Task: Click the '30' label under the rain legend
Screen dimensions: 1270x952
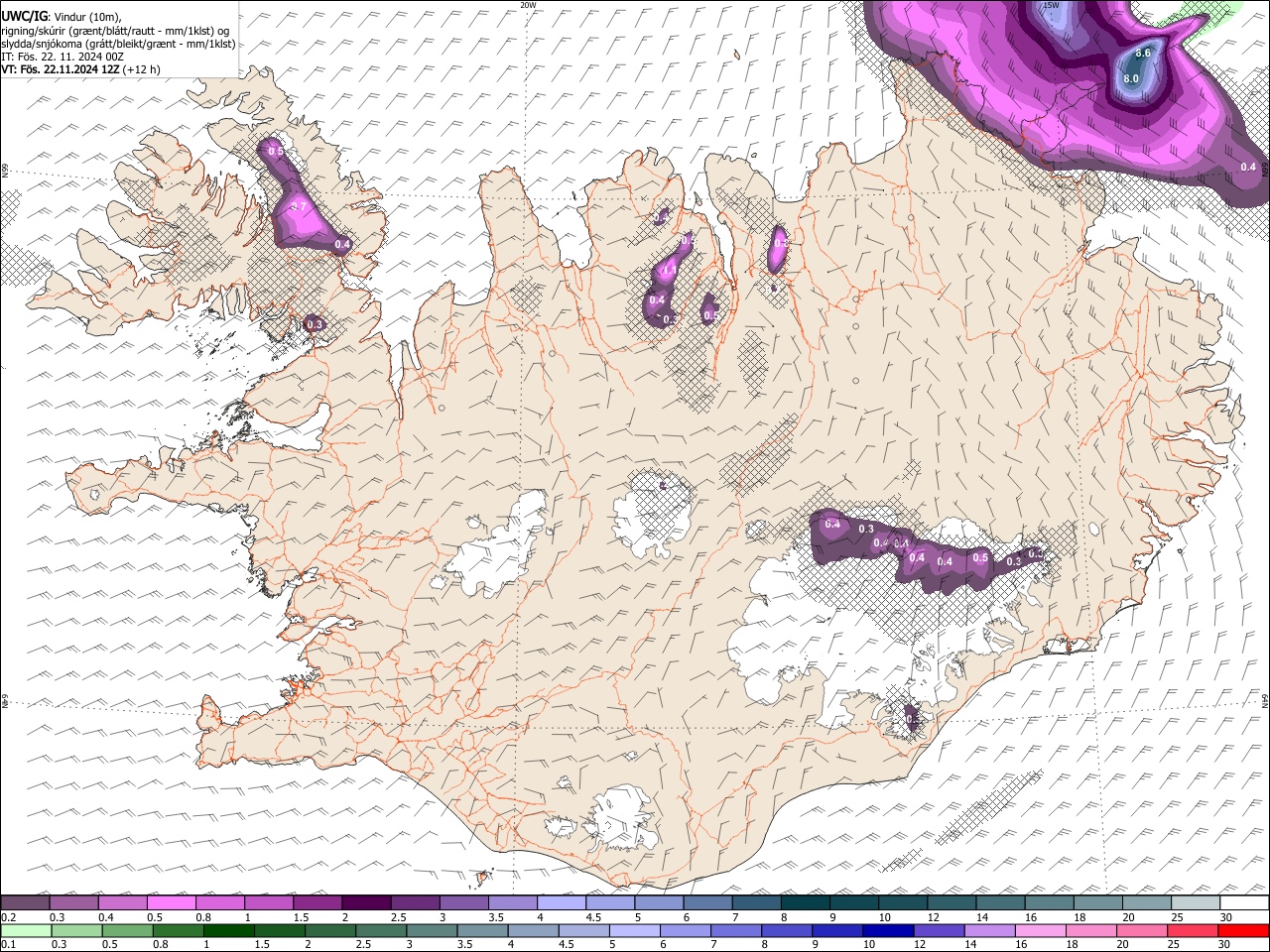Action: pos(1225,944)
